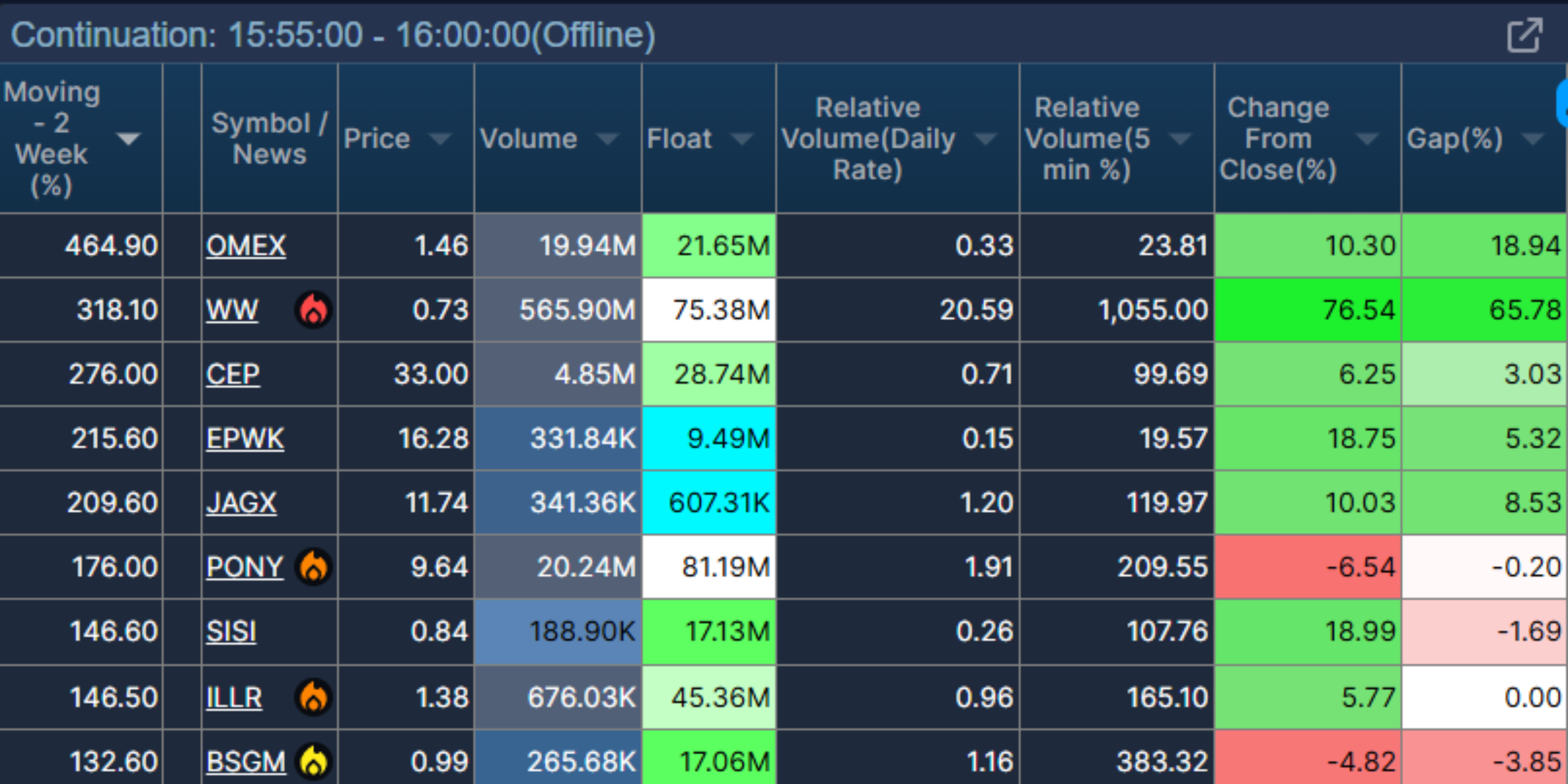The image size is (1568, 784).
Task: Select EPWK volume cell 331.84K
Action: click(558, 438)
